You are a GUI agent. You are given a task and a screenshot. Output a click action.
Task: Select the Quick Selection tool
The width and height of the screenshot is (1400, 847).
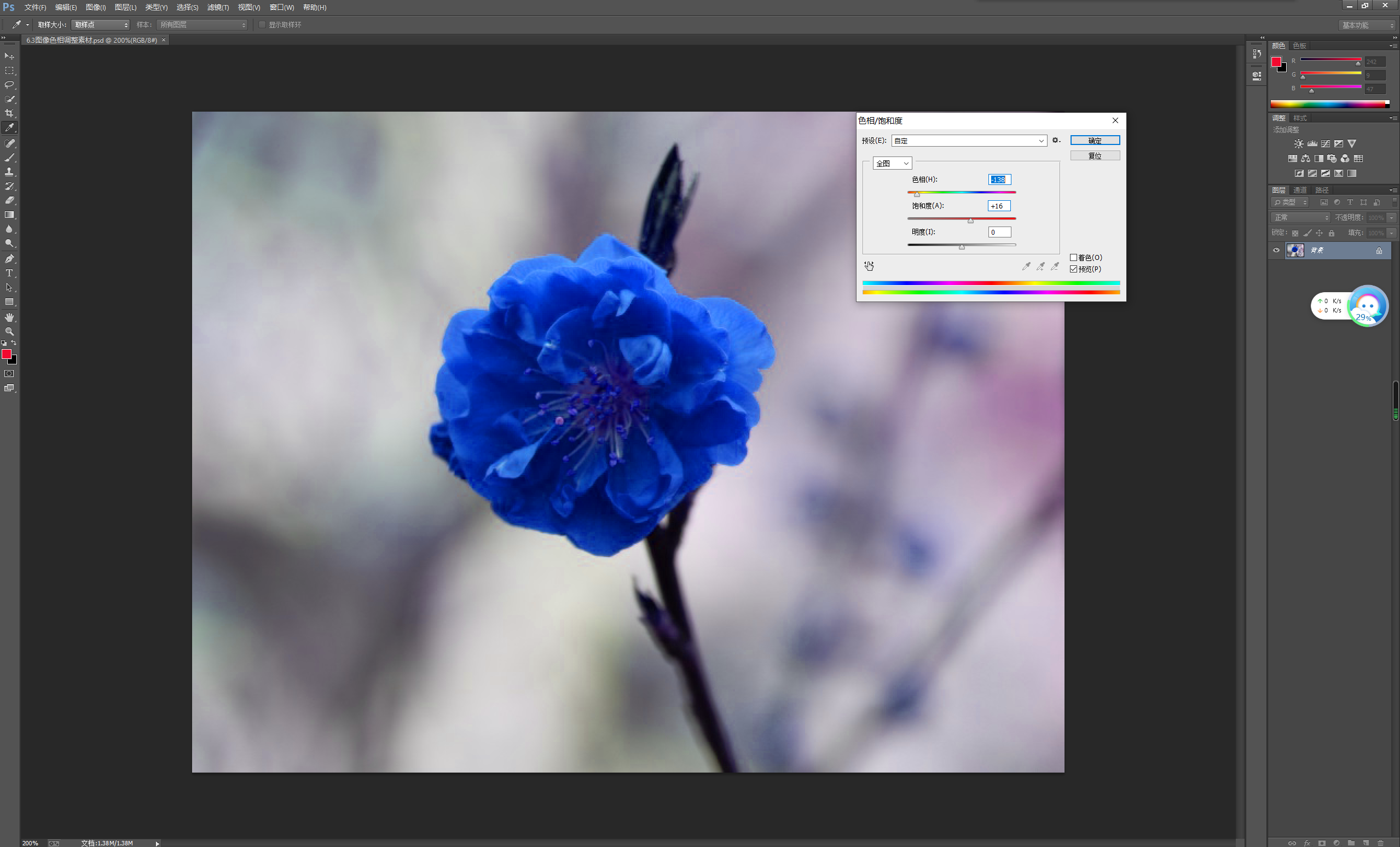click(10, 99)
